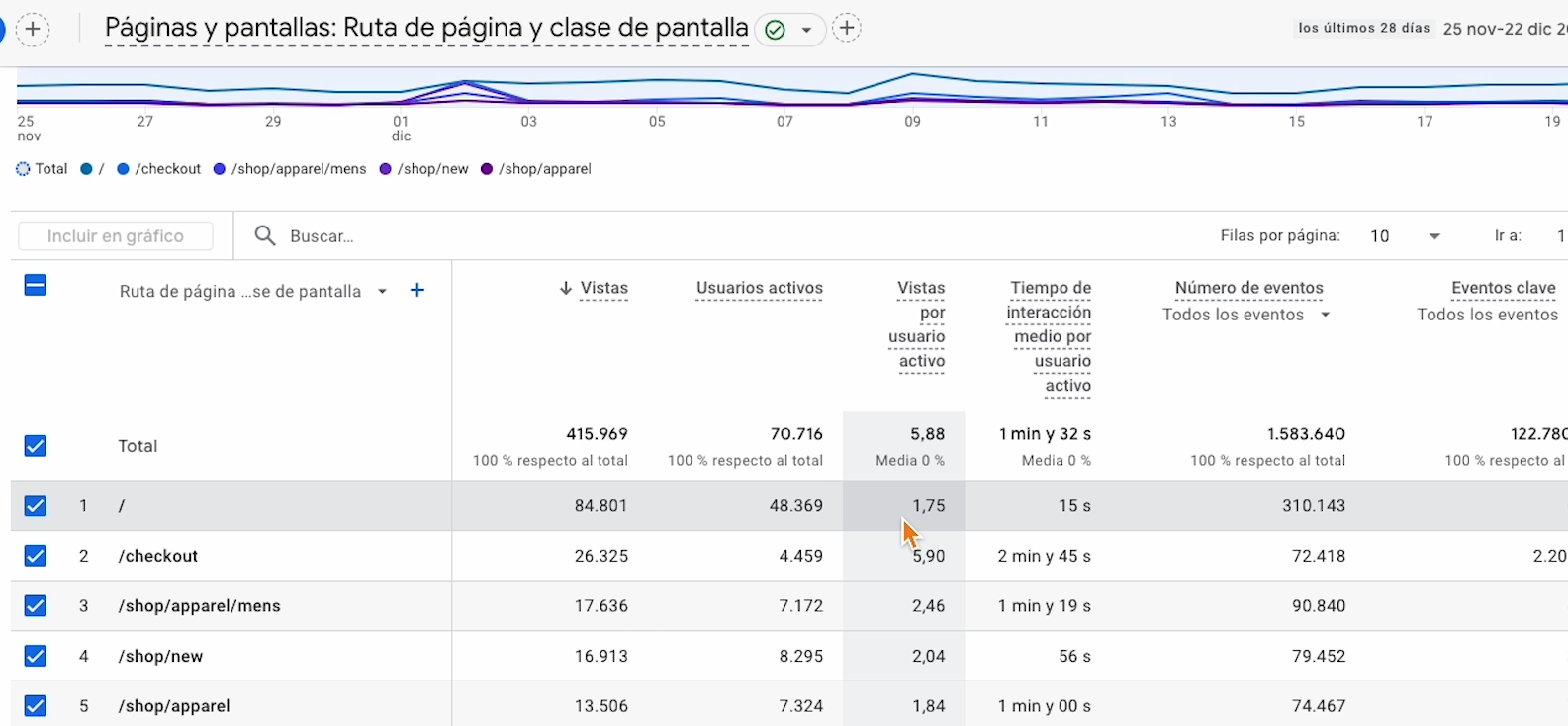Uncheck the checkbox for row / (home)
Image resolution: width=1568 pixels, height=726 pixels.
[x=36, y=506]
